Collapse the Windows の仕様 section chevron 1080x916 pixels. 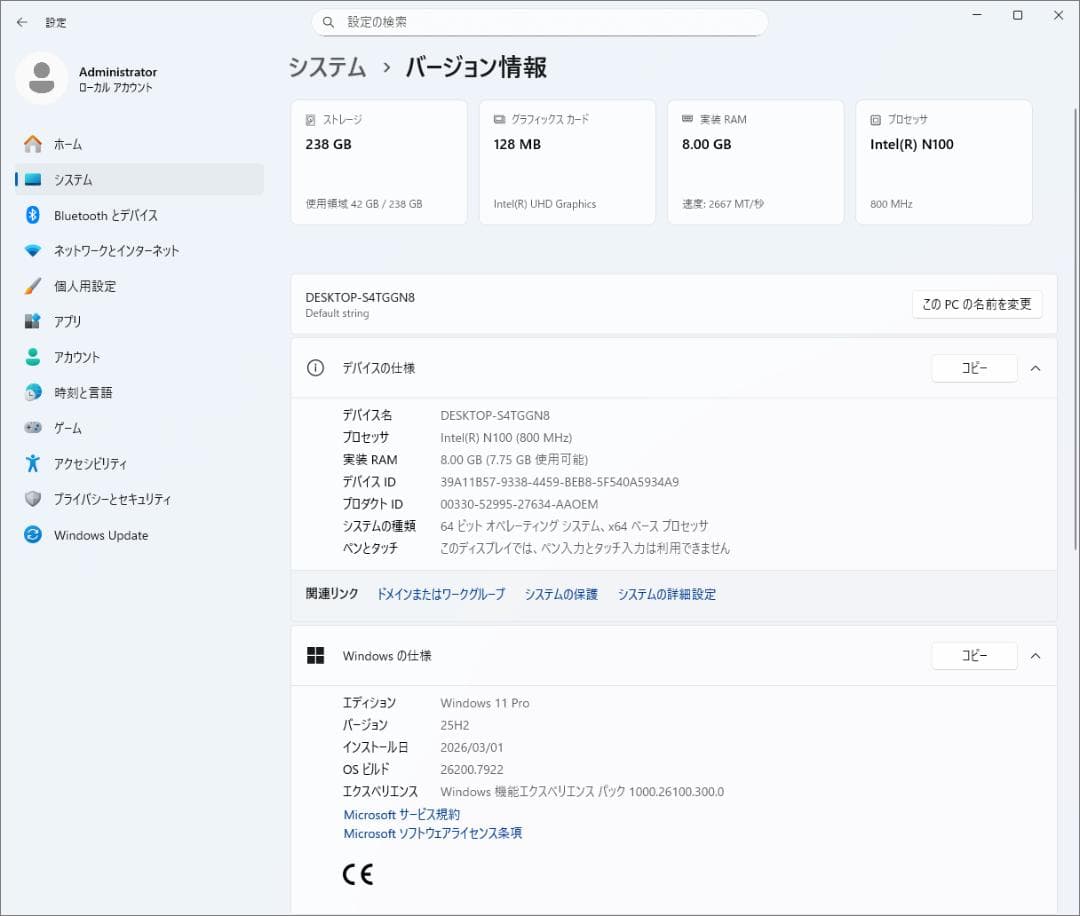1035,656
